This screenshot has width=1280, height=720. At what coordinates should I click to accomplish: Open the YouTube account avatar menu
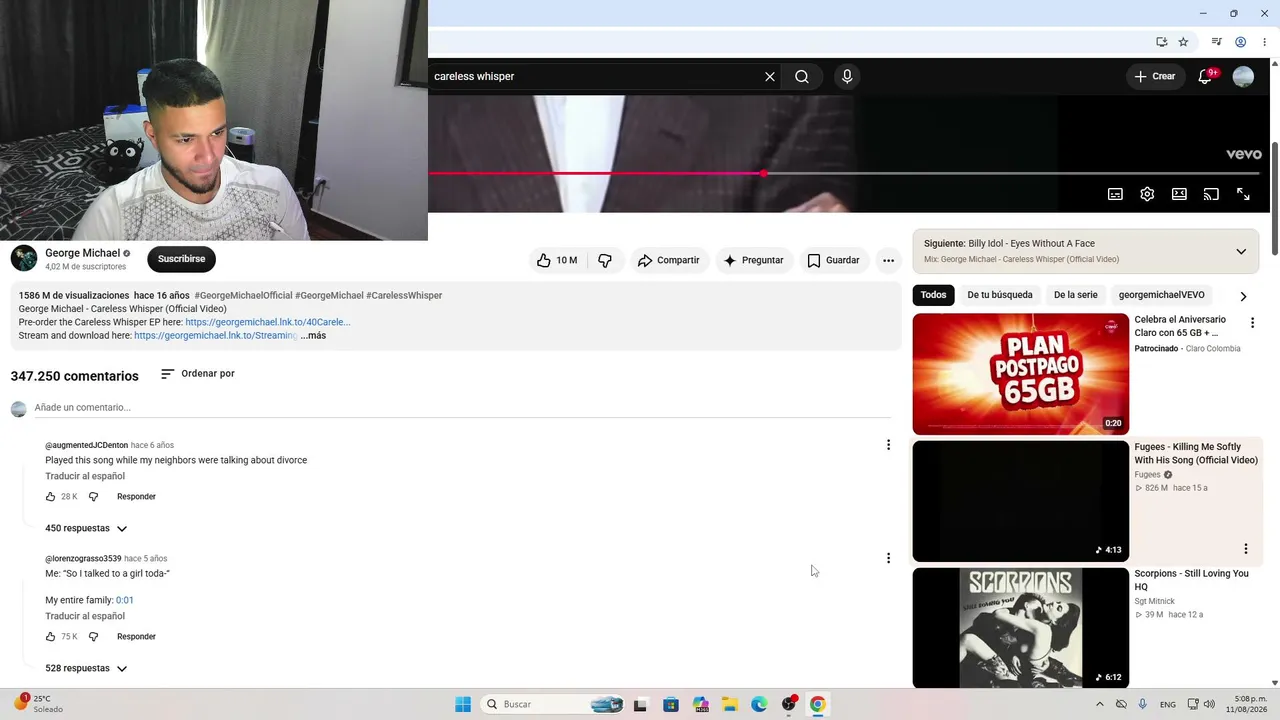click(x=1243, y=76)
